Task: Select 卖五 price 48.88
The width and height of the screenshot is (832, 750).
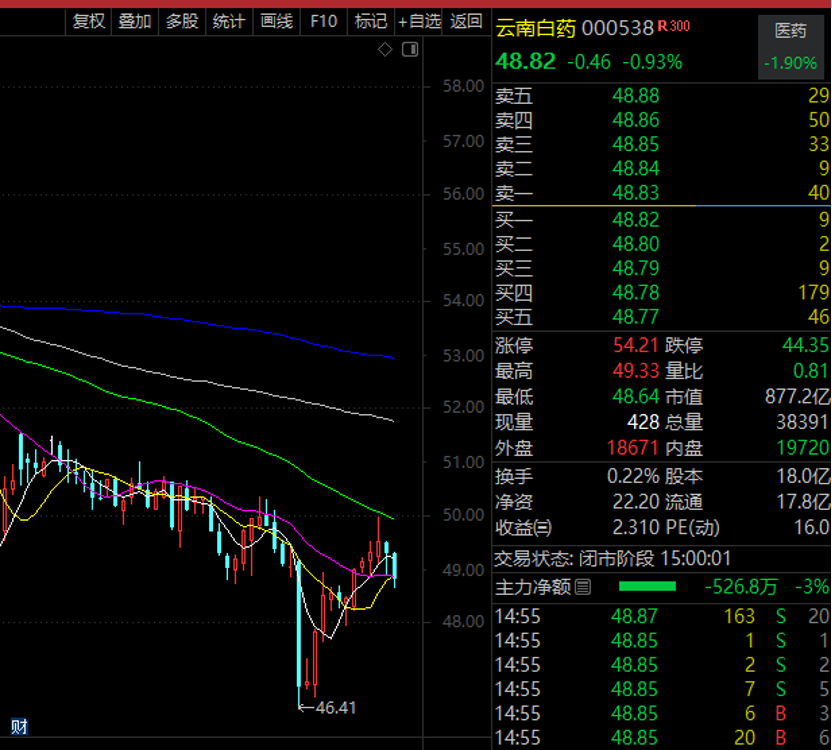Action: click(x=636, y=96)
